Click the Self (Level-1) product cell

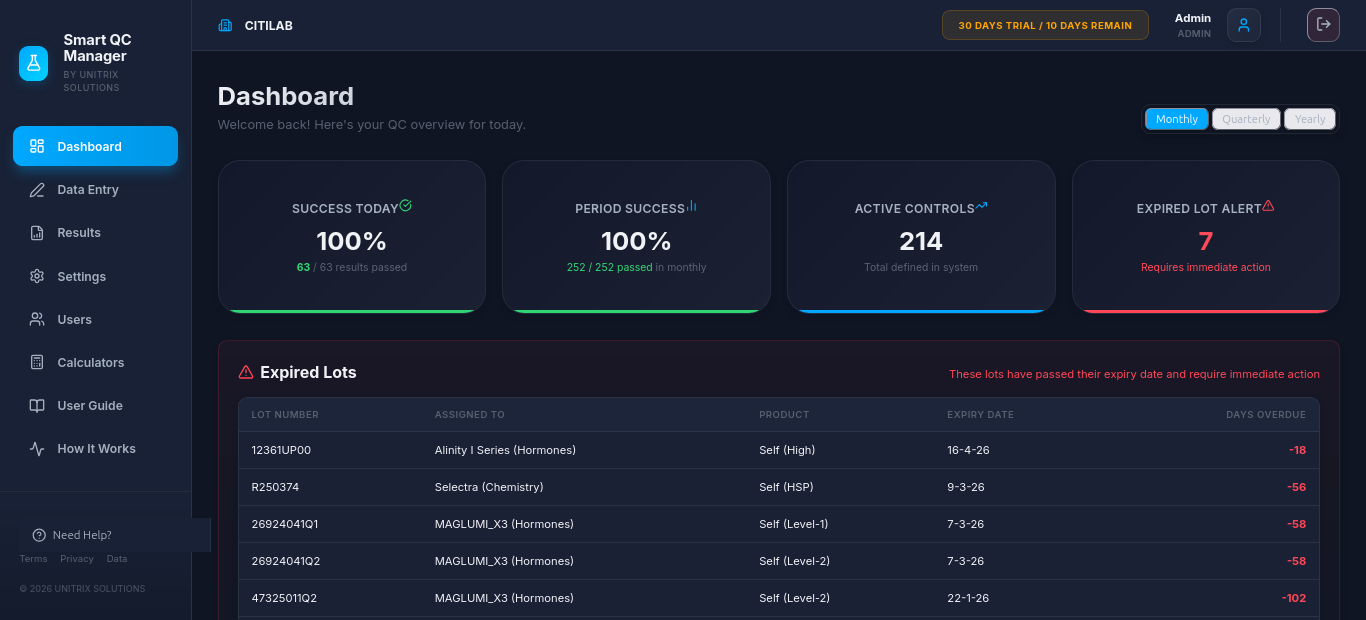pyautogui.click(x=794, y=524)
